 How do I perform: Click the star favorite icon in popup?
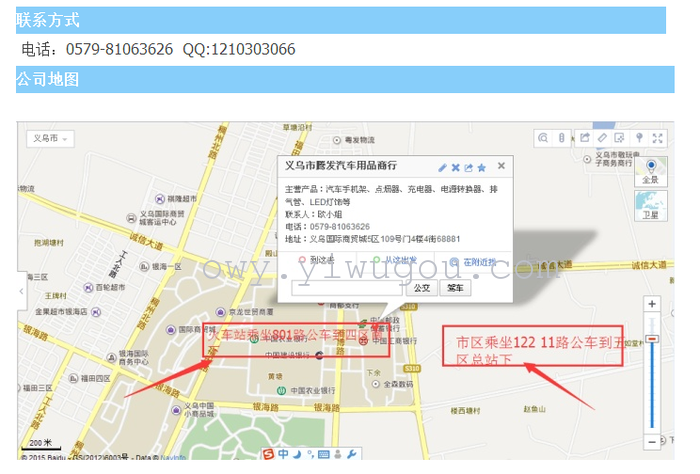(x=481, y=167)
